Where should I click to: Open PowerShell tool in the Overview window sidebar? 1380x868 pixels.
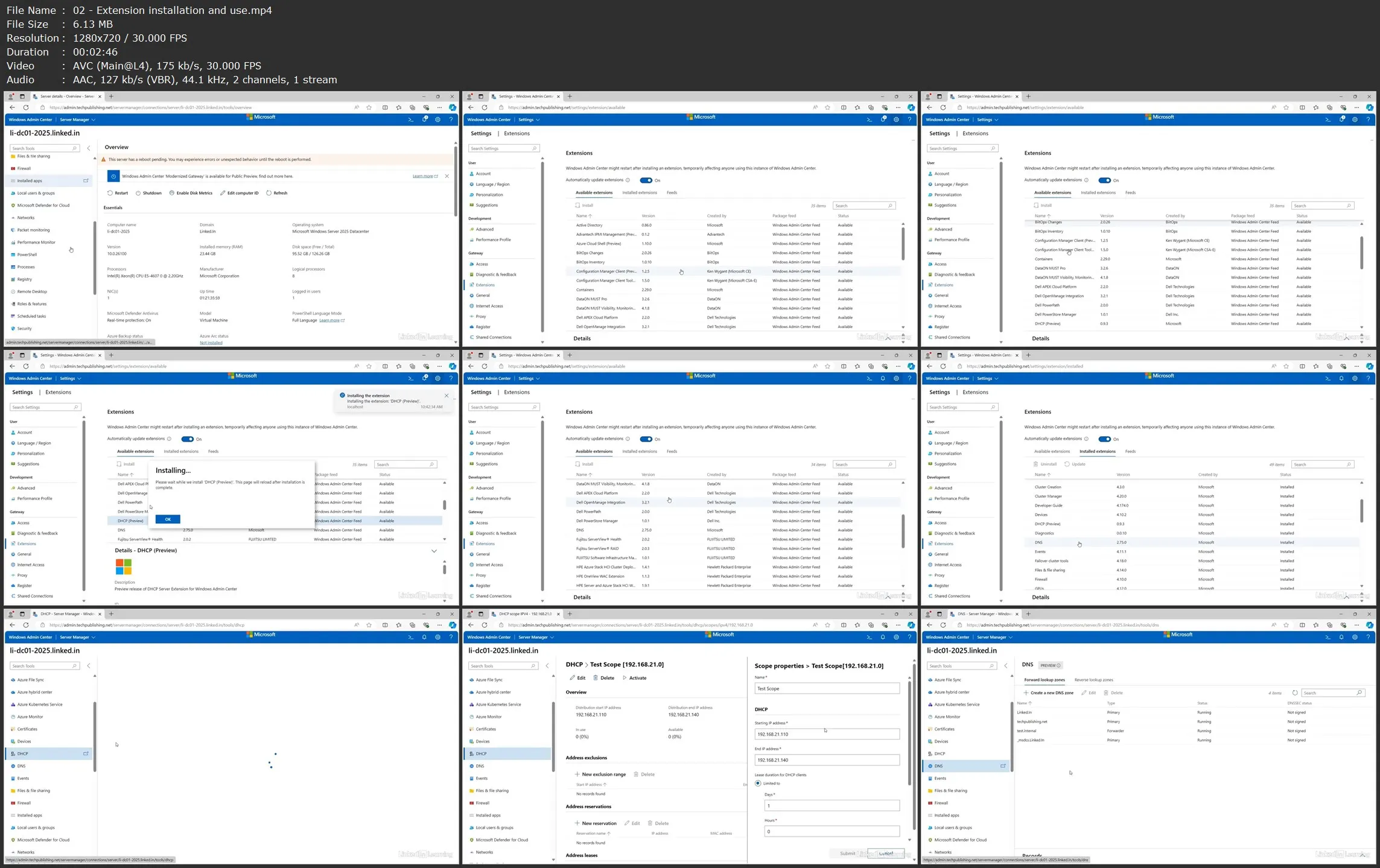(x=27, y=255)
